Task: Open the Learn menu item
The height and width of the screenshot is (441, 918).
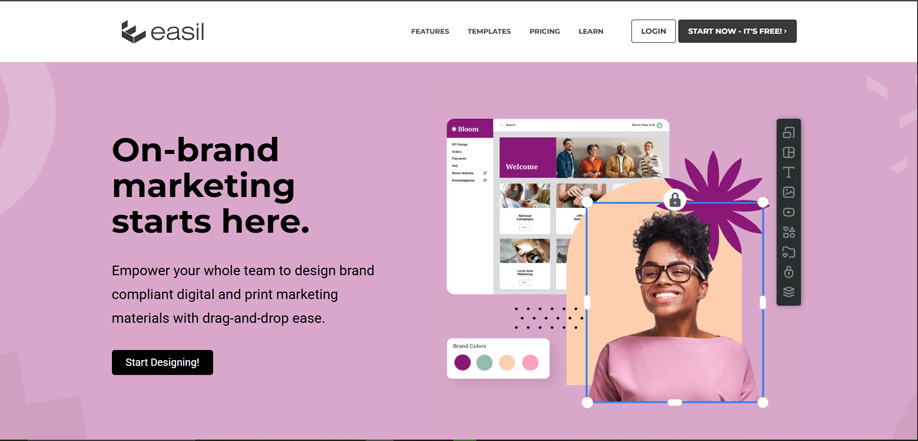Action: 591,32
